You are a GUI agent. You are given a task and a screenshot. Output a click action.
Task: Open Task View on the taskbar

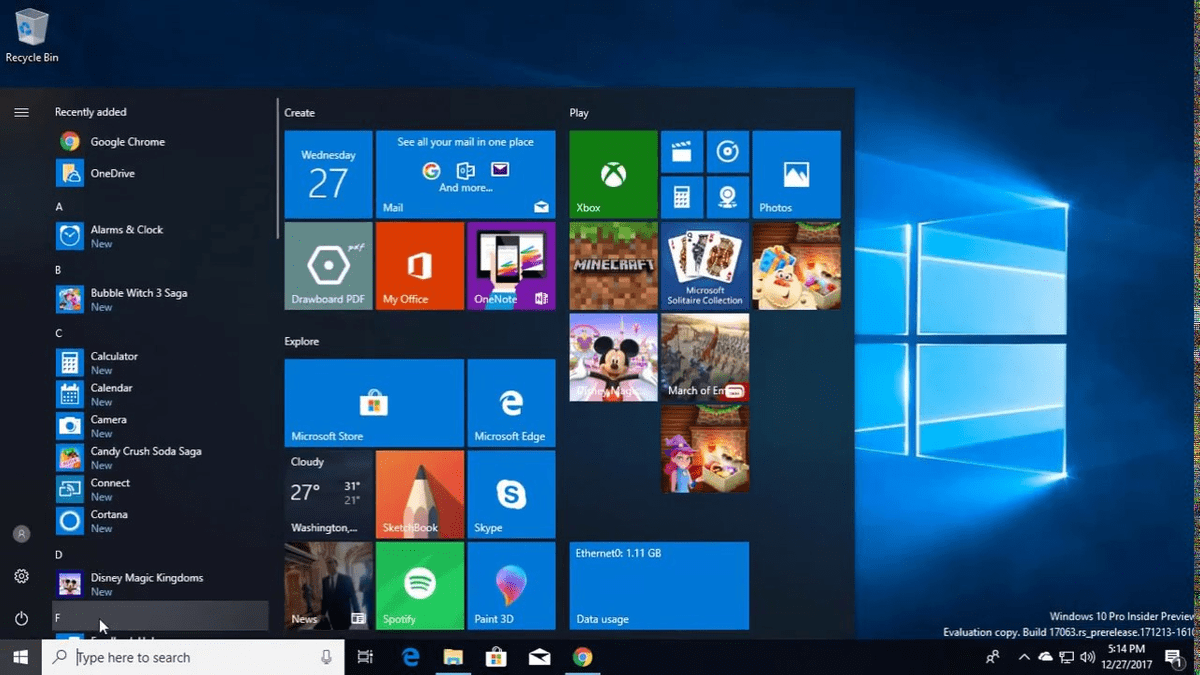coord(365,657)
